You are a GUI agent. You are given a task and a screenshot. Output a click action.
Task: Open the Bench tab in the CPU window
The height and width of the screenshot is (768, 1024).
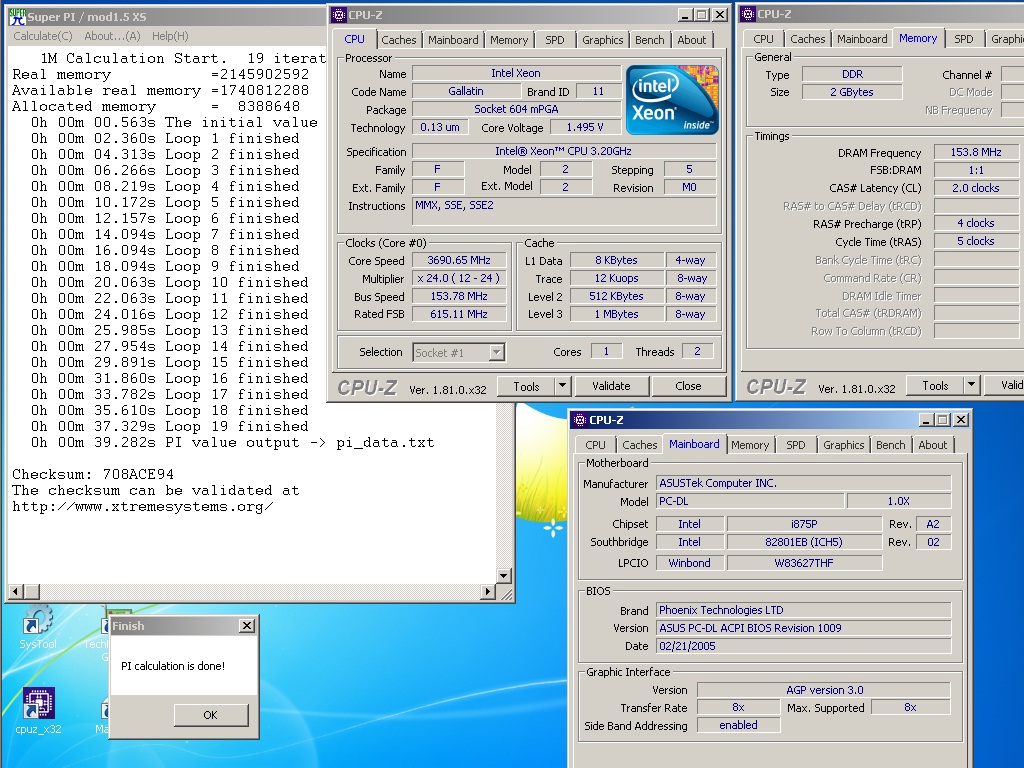coord(649,40)
